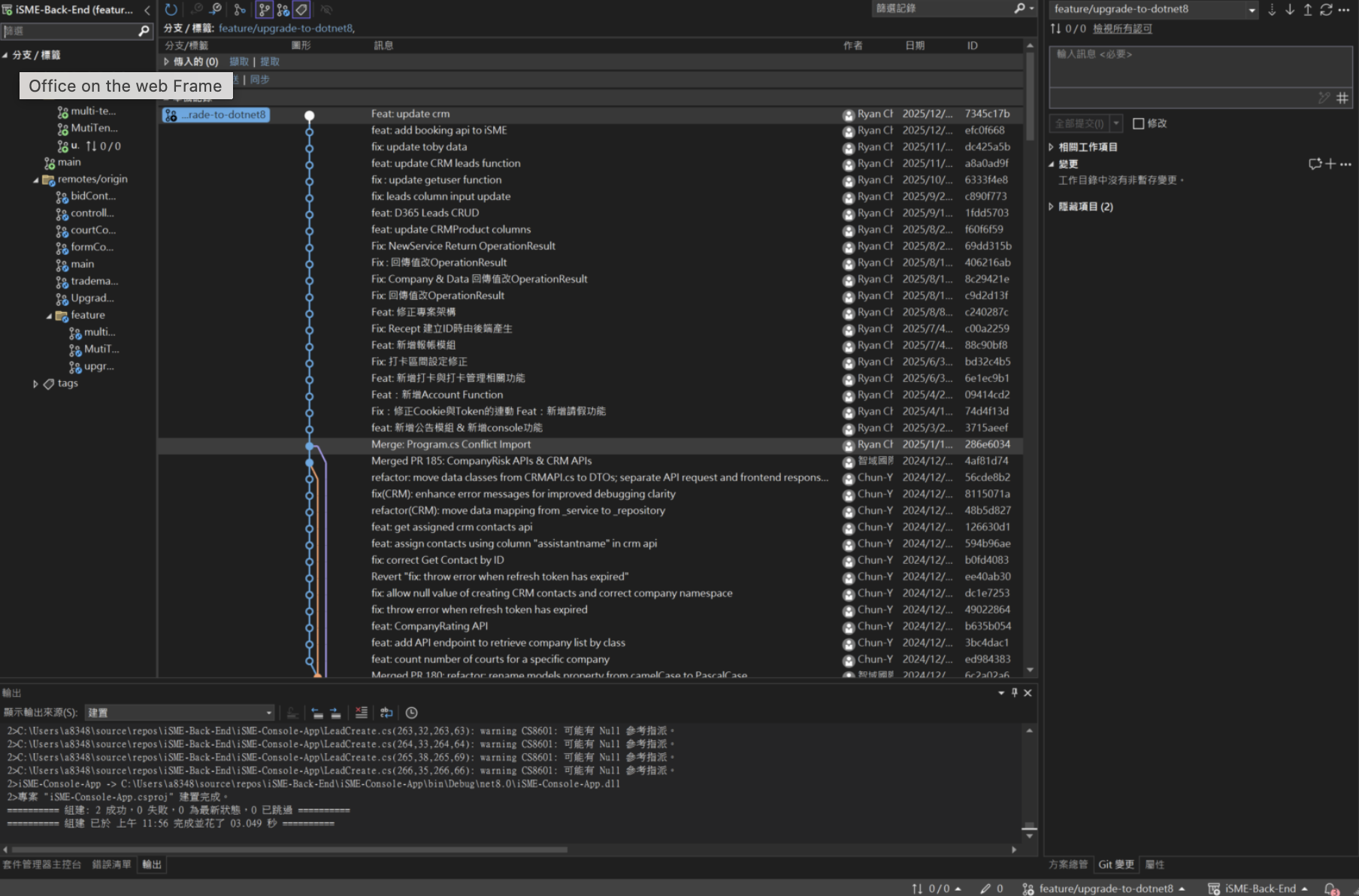Click the stage all plus icon

(1330, 164)
